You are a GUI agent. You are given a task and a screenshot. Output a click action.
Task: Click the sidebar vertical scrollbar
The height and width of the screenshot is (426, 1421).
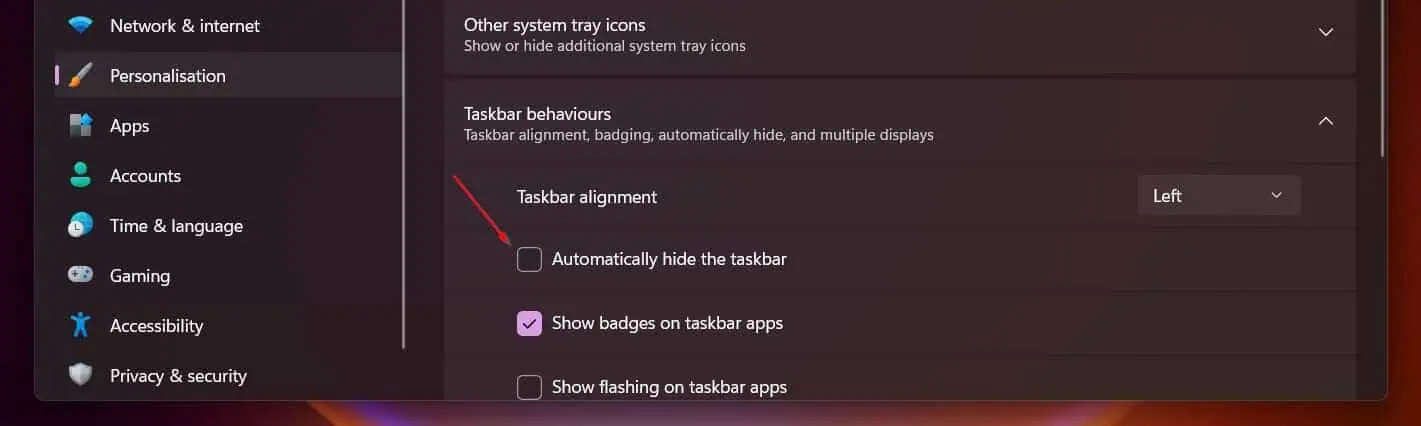point(403,174)
